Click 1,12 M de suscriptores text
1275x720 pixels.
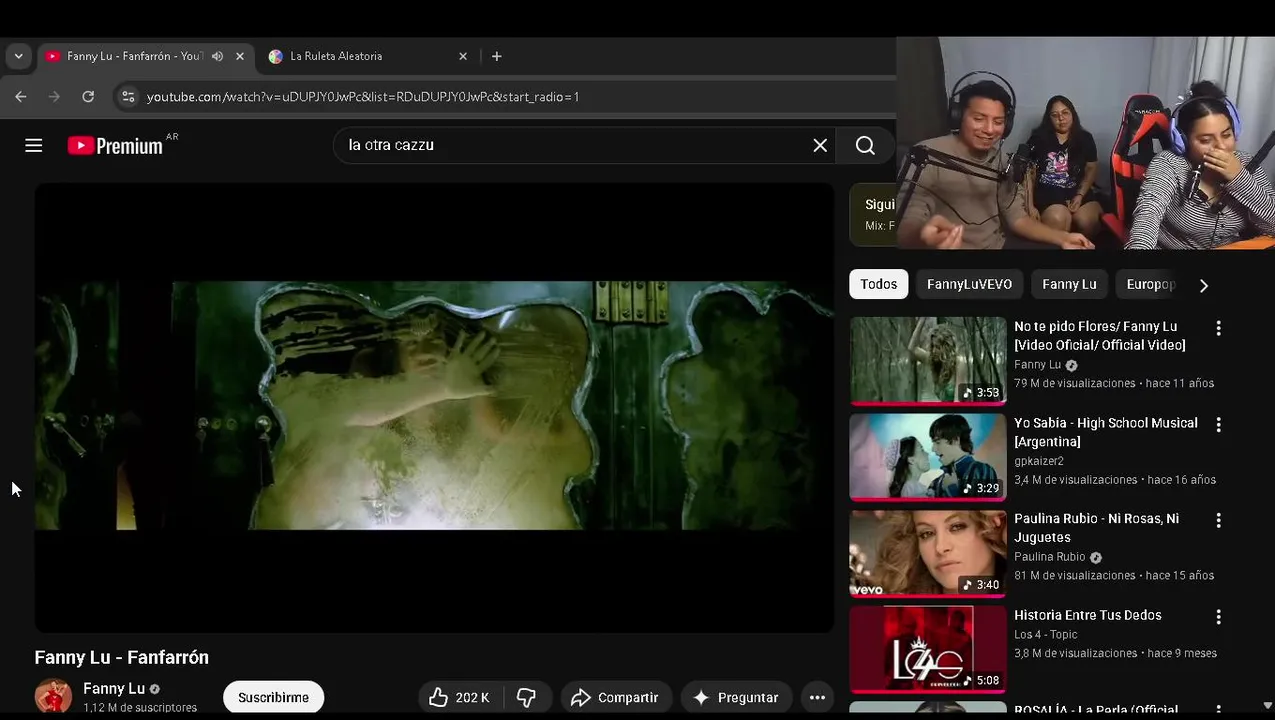[140, 708]
